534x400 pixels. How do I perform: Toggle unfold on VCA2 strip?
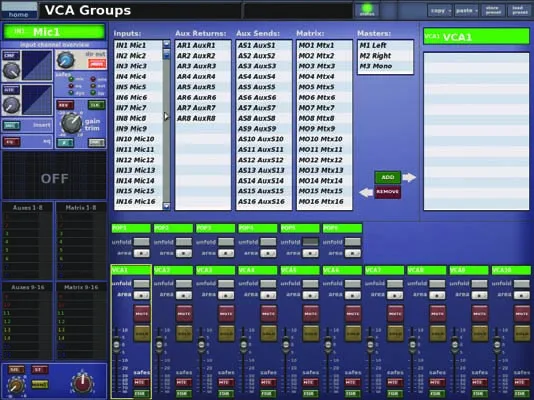coord(184,284)
